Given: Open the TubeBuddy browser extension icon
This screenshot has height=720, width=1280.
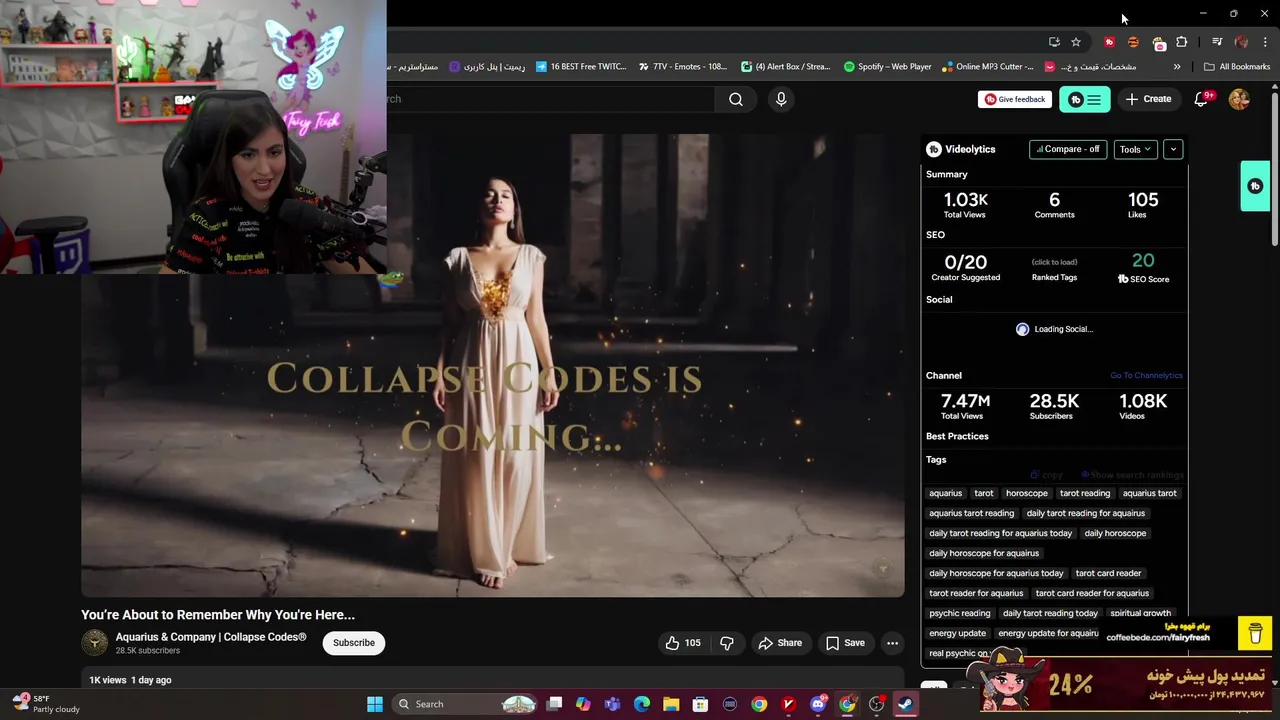Looking at the screenshot, I should (x=1109, y=42).
